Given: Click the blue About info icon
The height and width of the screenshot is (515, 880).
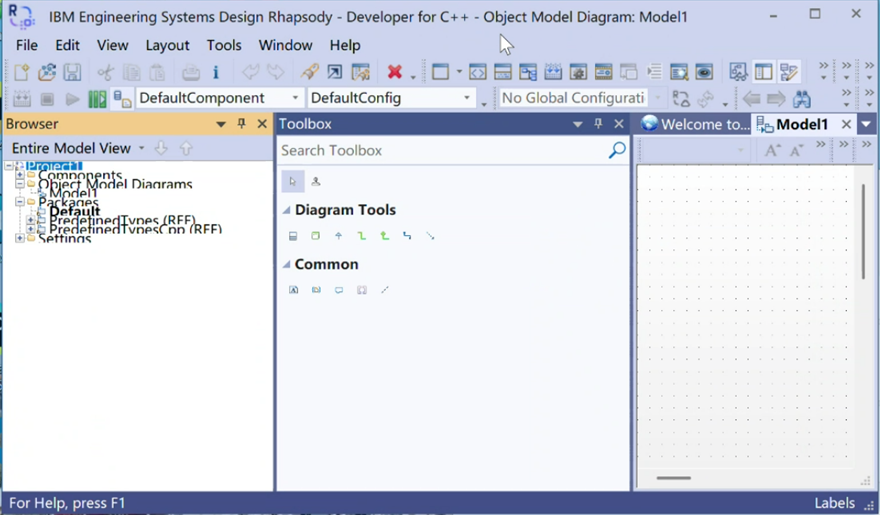Looking at the screenshot, I should [x=215, y=72].
